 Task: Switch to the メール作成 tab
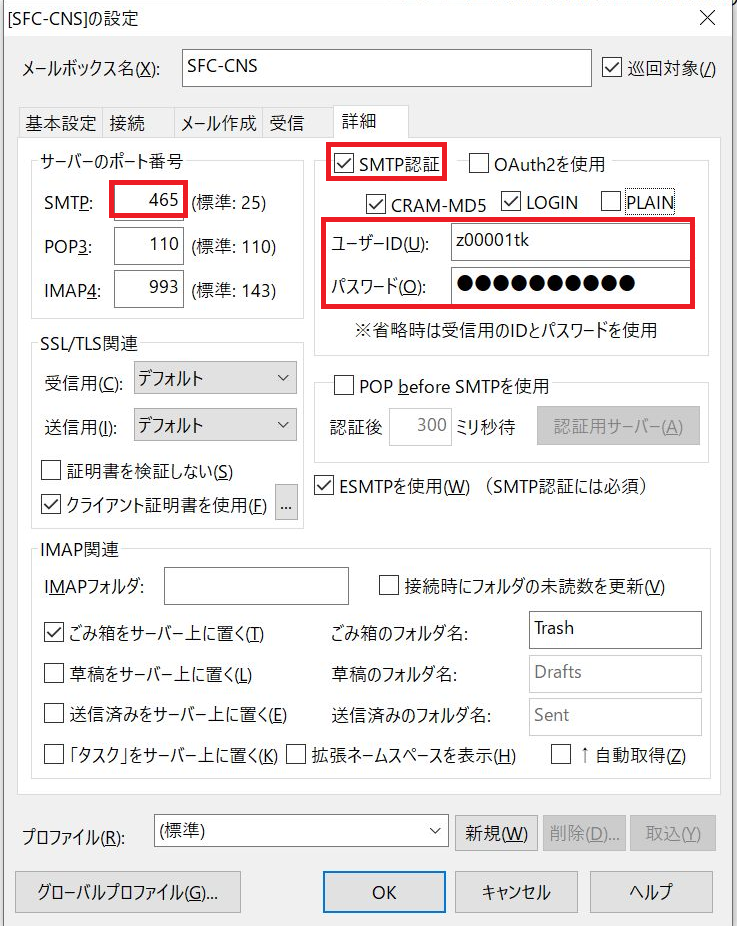coord(218,124)
